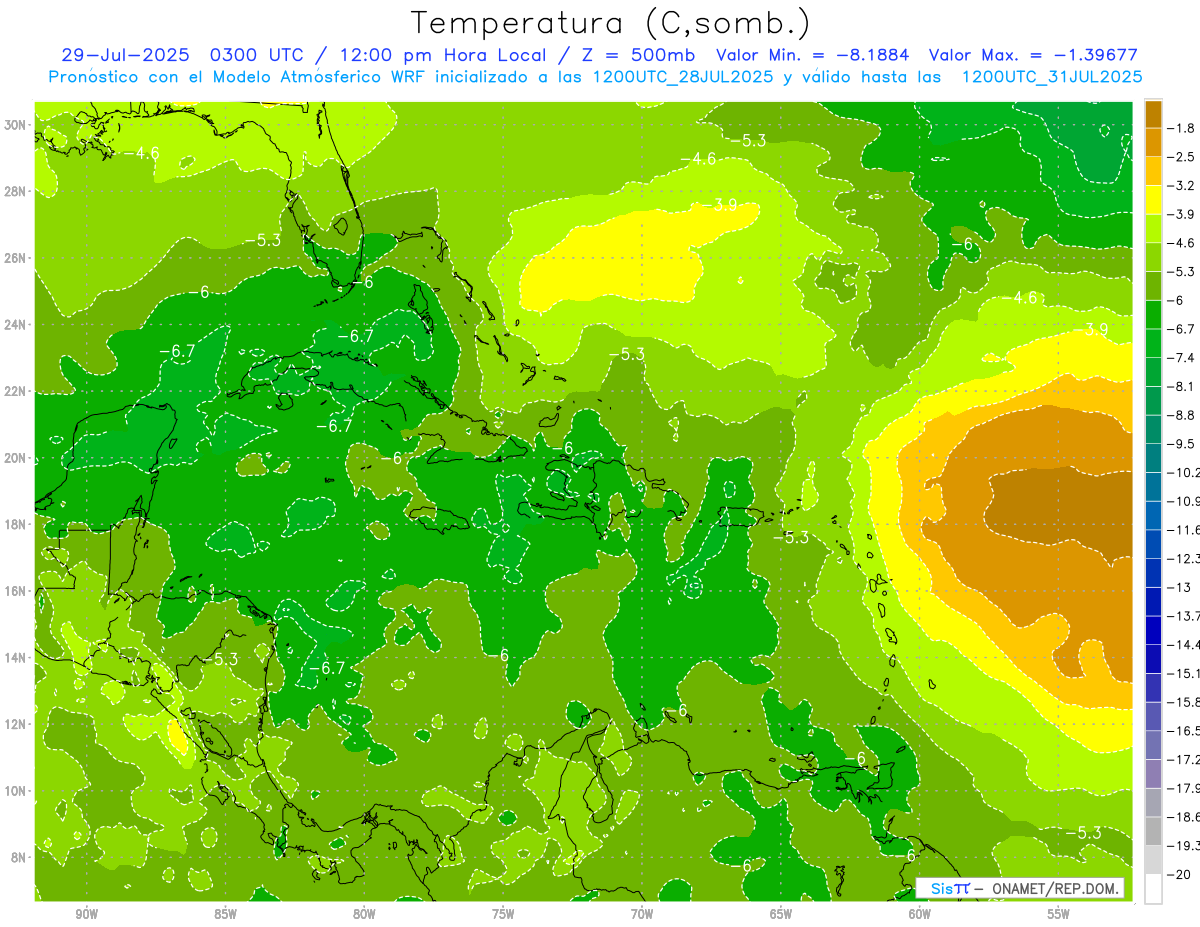Click the -3.2 label on the color legend

click(x=1182, y=185)
